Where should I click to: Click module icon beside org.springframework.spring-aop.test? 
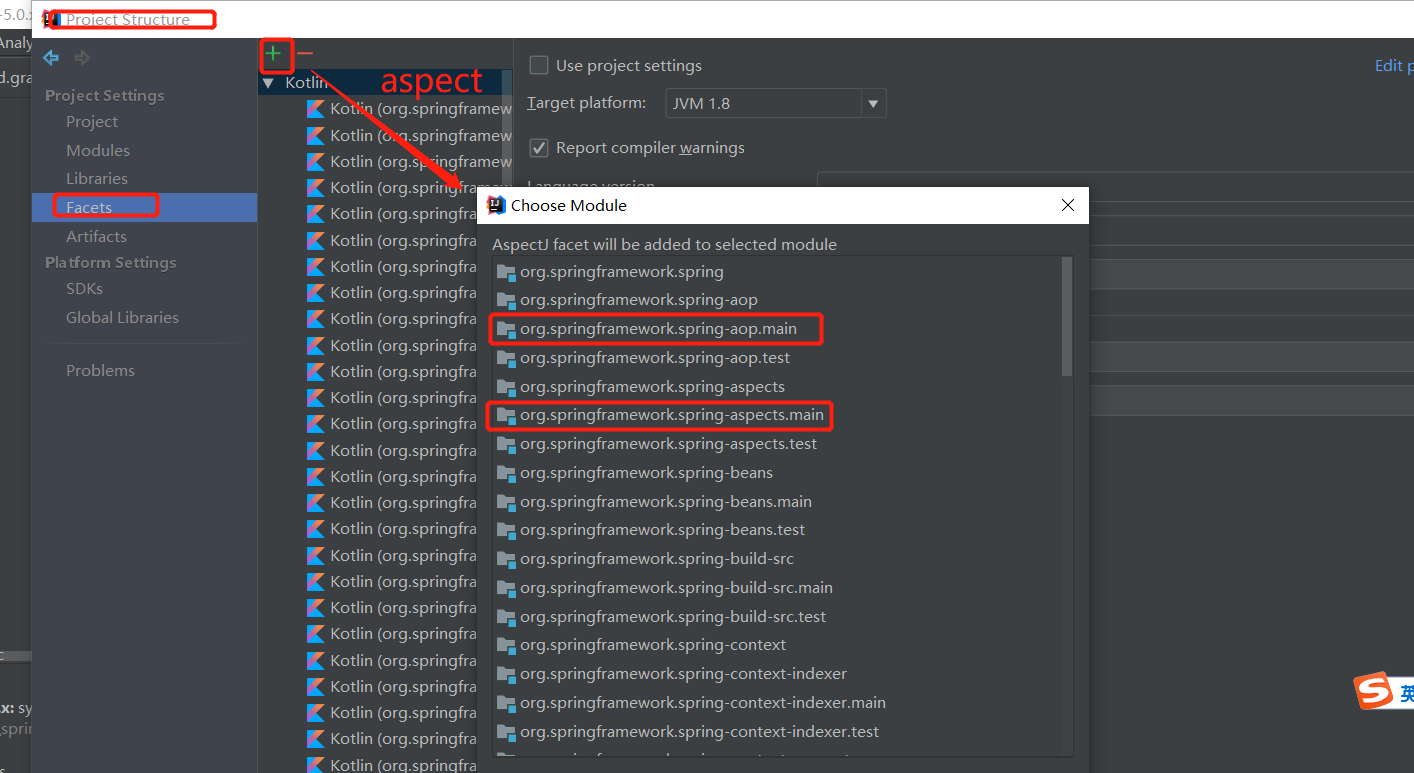[506, 358]
